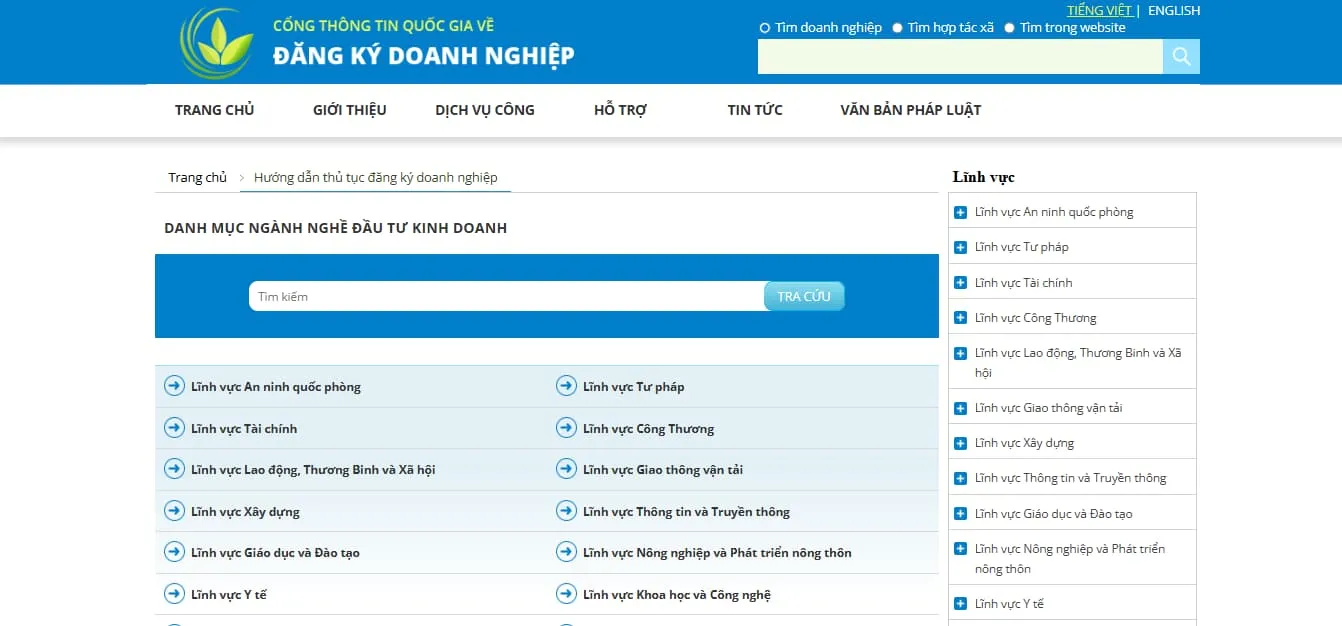This screenshot has height=626, width=1342.
Task: Switch language to ENGLISH
Action: [x=1173, y=10]
